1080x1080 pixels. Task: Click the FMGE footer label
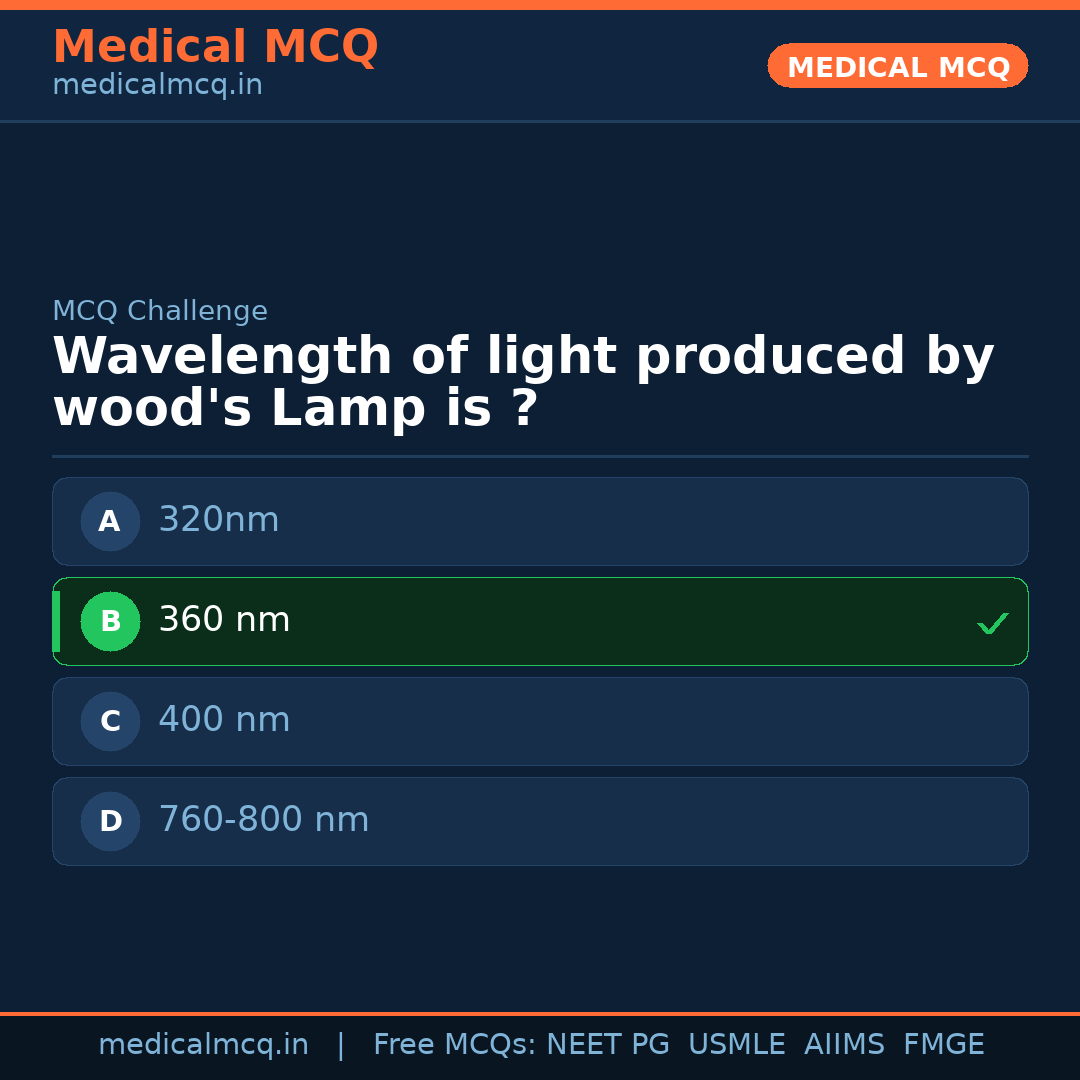pos(943,1045)
